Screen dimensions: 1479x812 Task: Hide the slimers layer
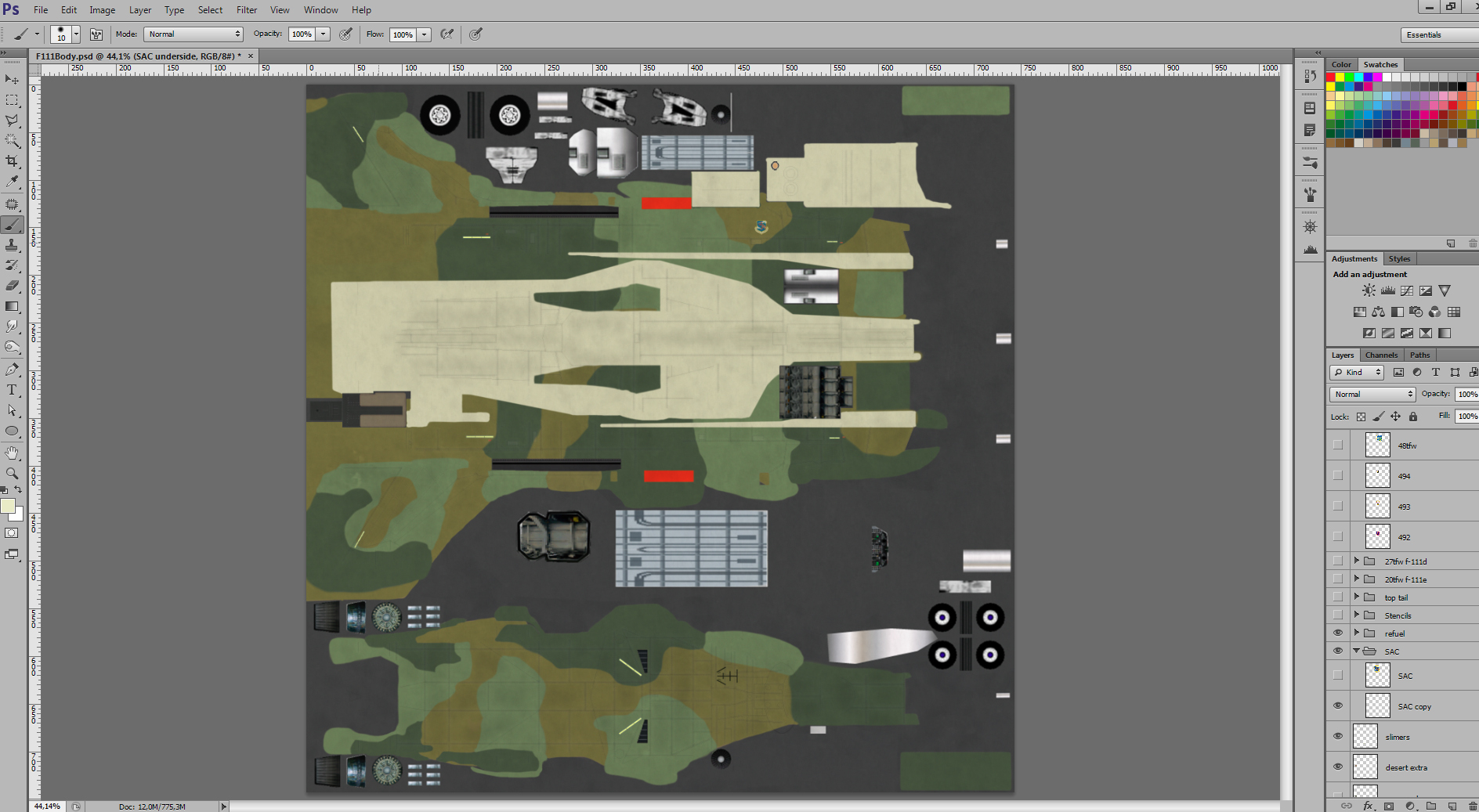tap(1338, 736)
